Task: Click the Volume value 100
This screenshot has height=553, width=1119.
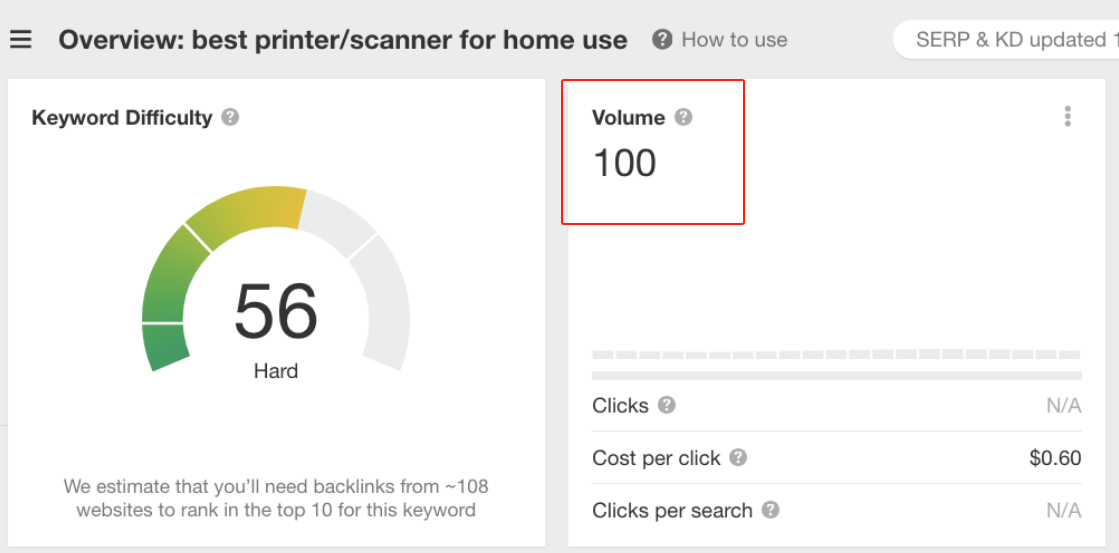Action: tap(625, 163)
